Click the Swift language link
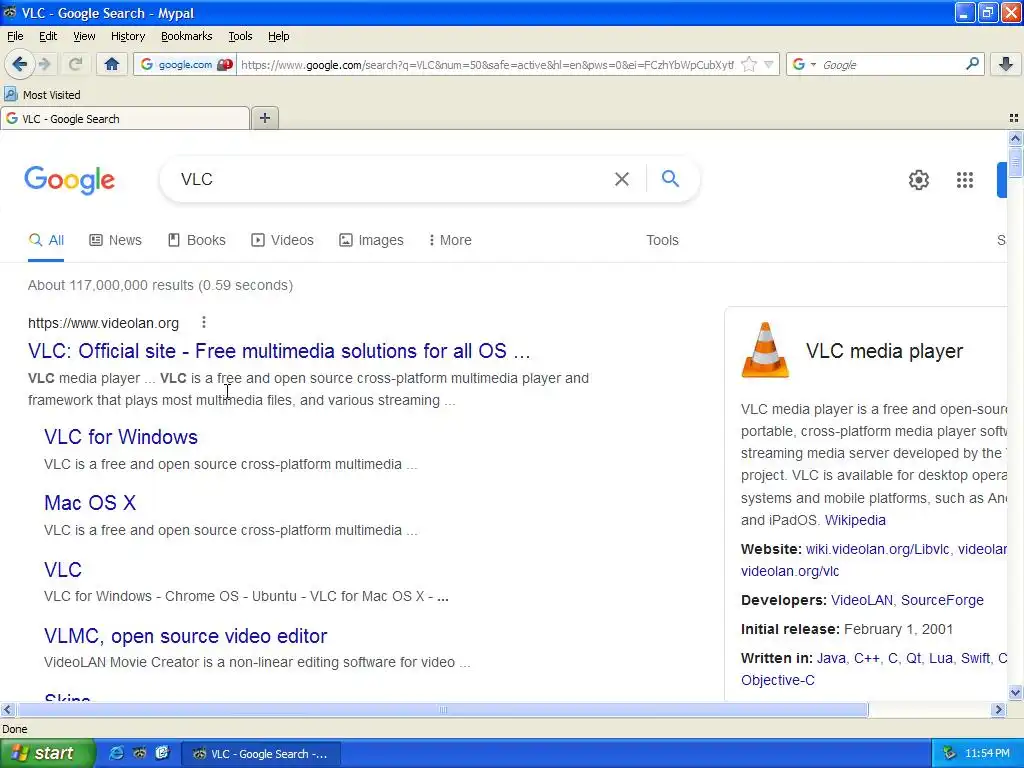Viewport: 1024px width, 768px height. tap(975, 658)
